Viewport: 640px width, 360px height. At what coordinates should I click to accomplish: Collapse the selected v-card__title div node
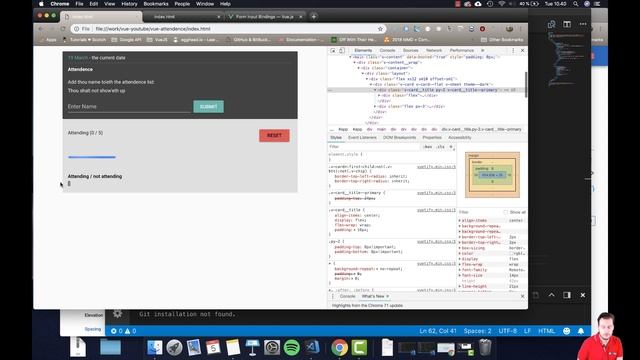(375, 90)
